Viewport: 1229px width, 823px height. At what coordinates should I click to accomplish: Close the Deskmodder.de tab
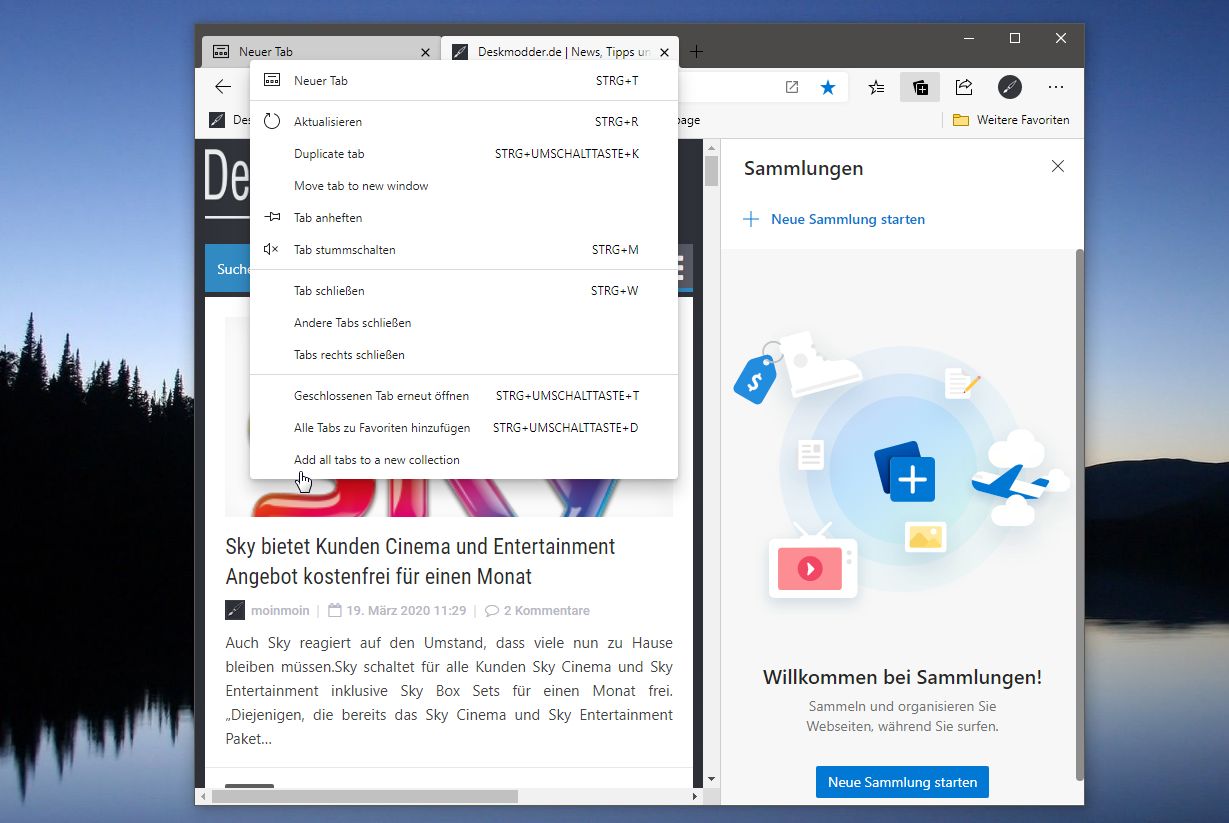[666, 51]
